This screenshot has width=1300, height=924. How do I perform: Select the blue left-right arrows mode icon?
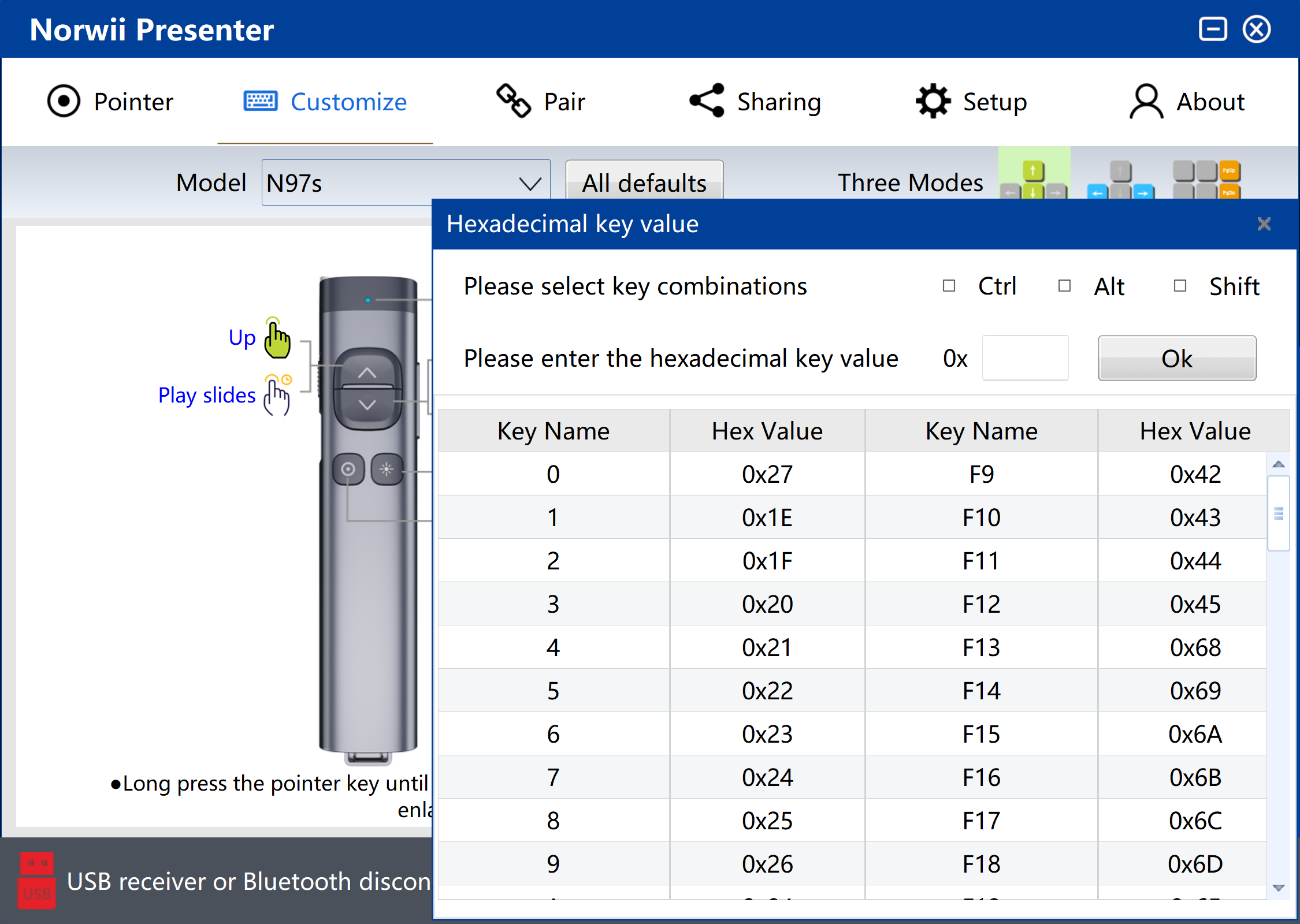(1120, 180)
